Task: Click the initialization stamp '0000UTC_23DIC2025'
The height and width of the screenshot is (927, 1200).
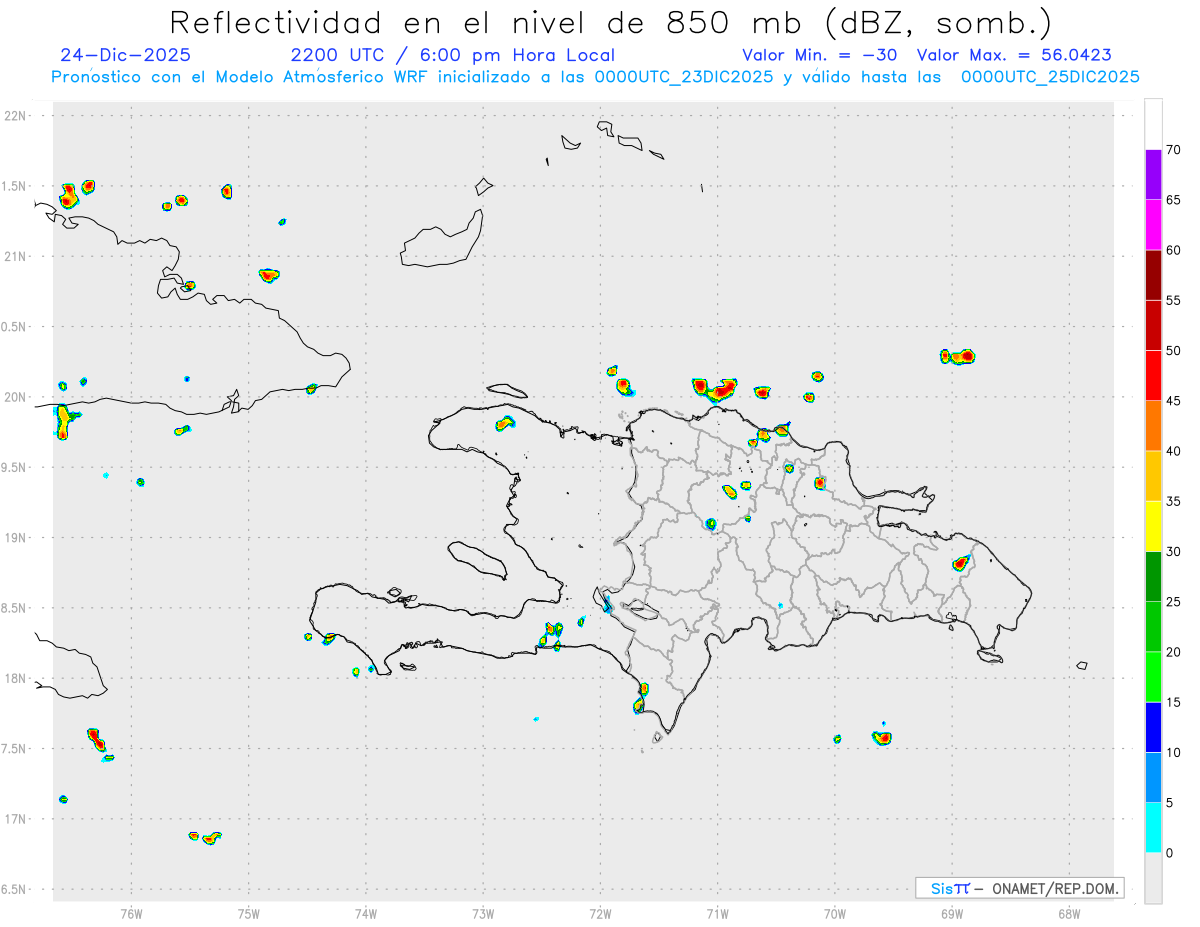Action: tap(683, 77)
